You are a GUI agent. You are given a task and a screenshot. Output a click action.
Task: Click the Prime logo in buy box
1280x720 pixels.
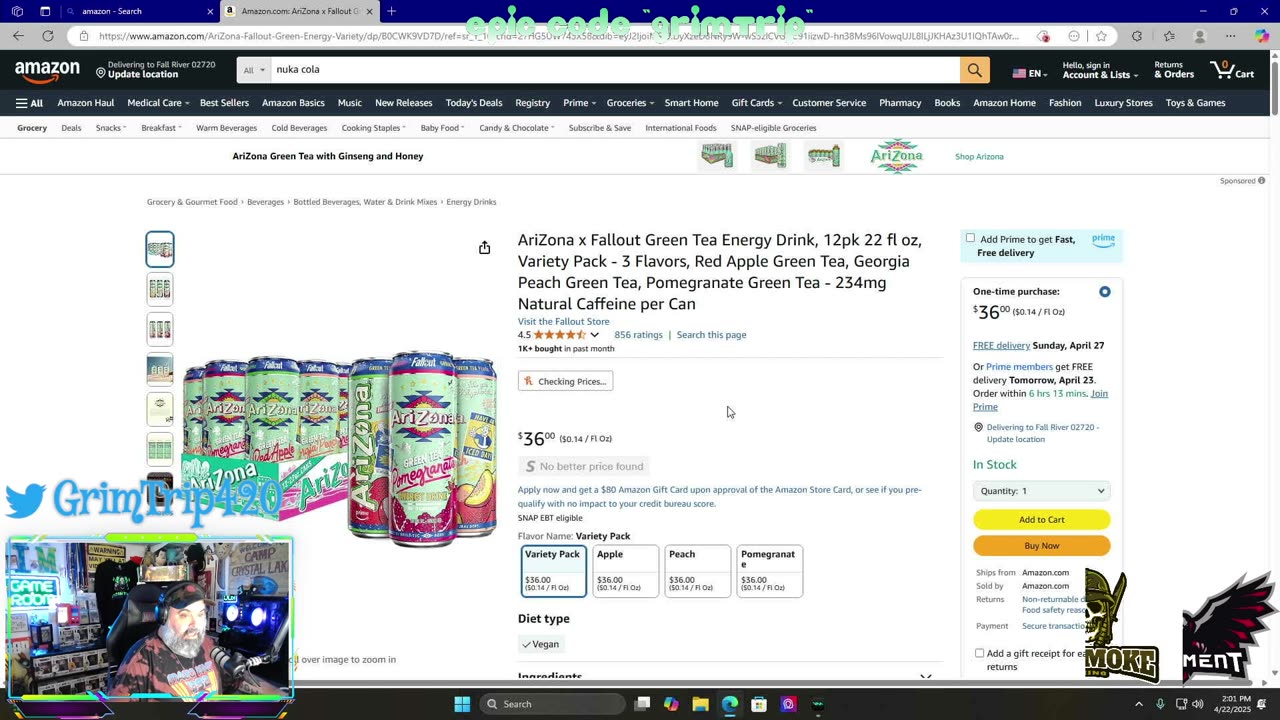(x=1103, y=240)
